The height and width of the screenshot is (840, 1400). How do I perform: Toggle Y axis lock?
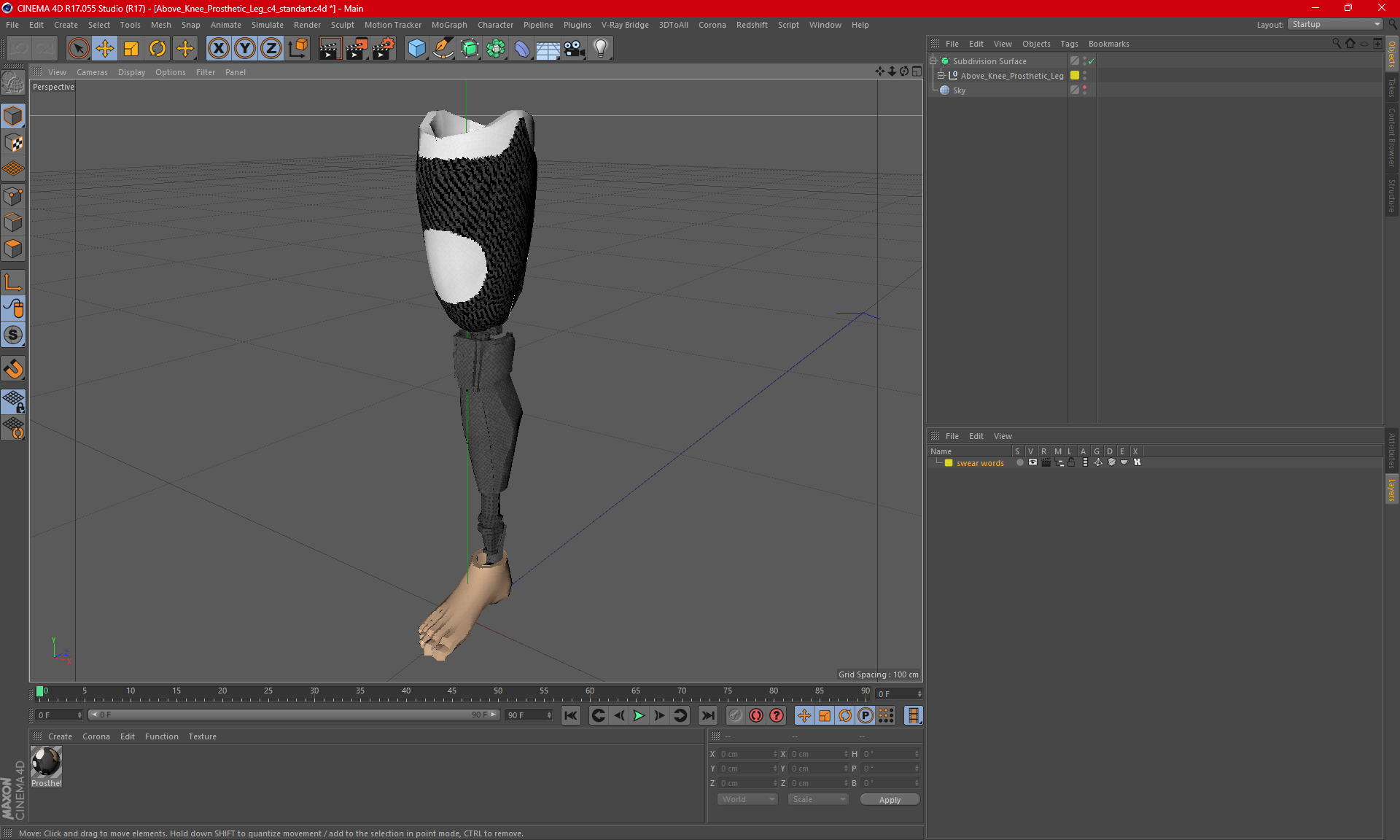pos(245,48)
